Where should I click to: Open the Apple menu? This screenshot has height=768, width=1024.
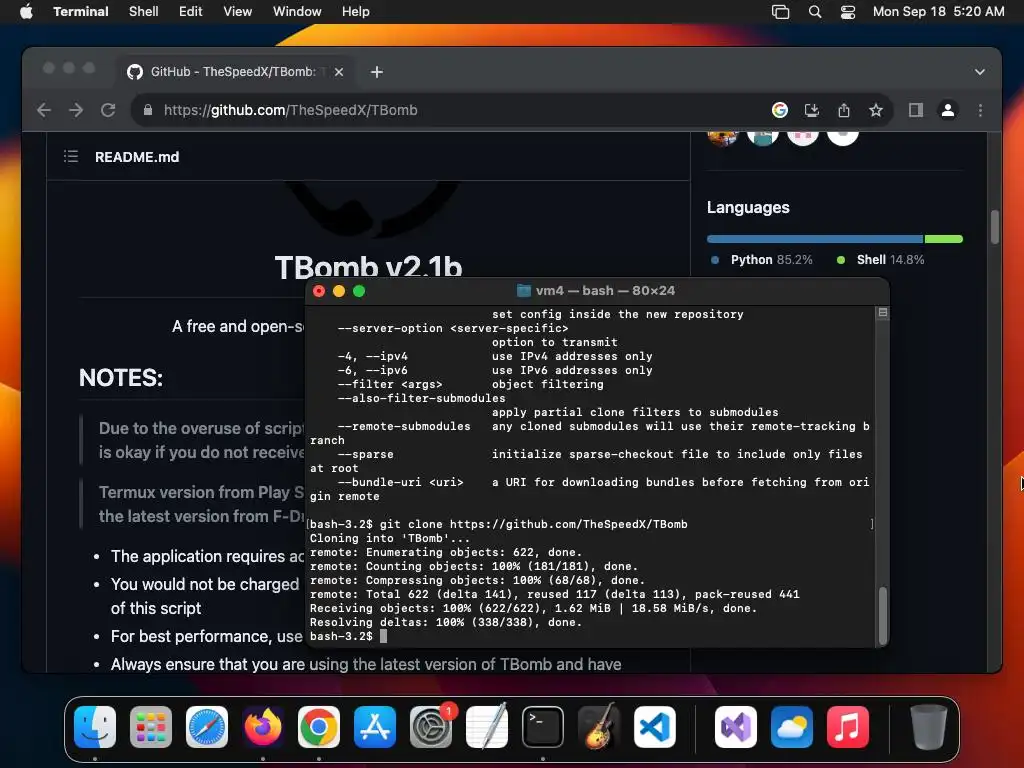[26, 12]
